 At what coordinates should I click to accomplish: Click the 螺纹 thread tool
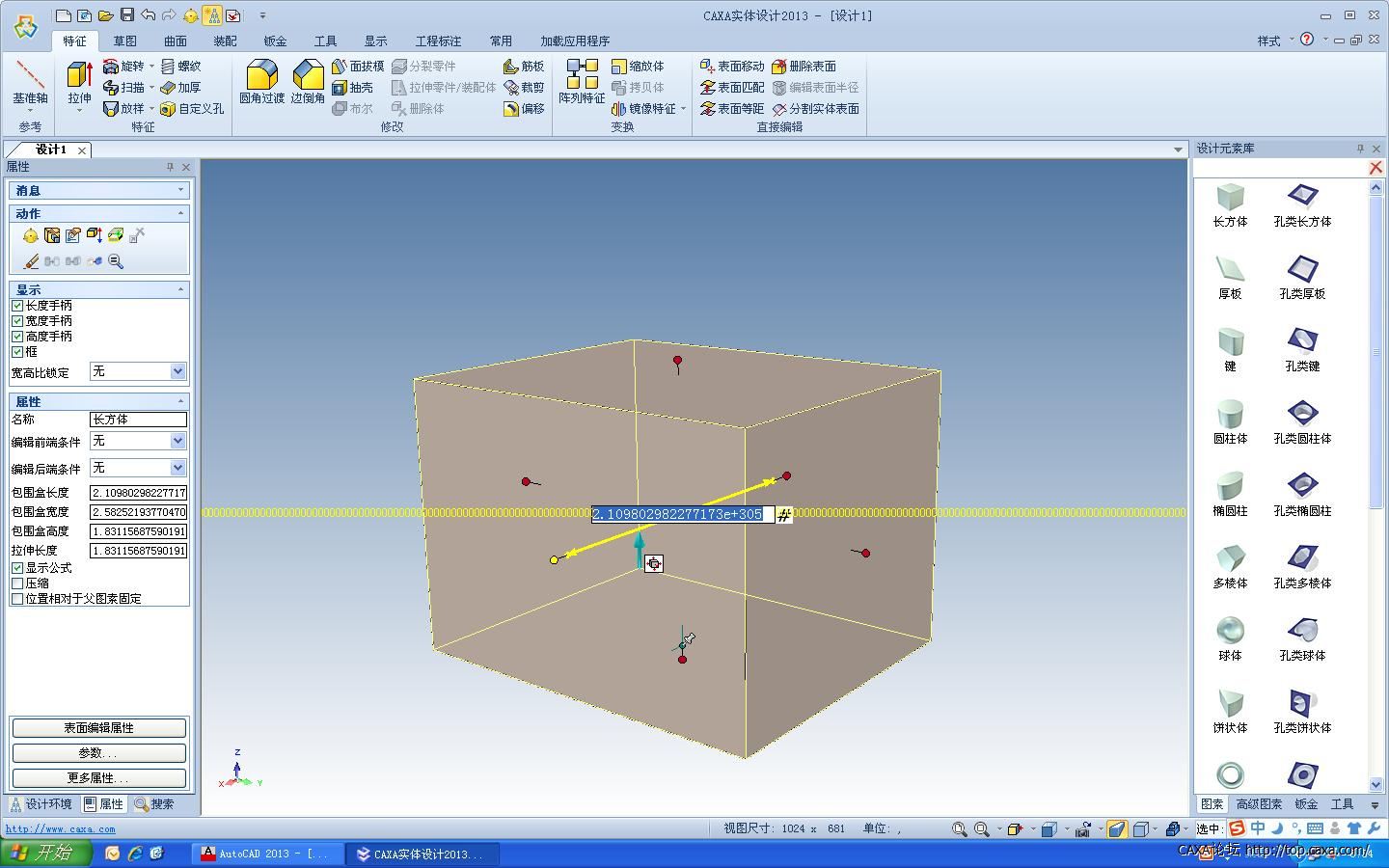click(x=180, y=67)
